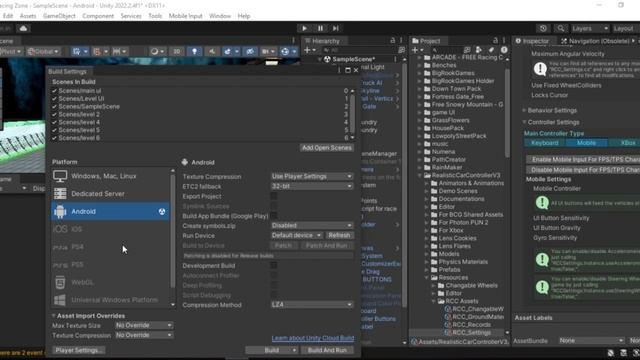Viewport: 640px width, 360px height.
Task: Open the ETC2 fallback dropdown
Action: (x=312, y=186)
